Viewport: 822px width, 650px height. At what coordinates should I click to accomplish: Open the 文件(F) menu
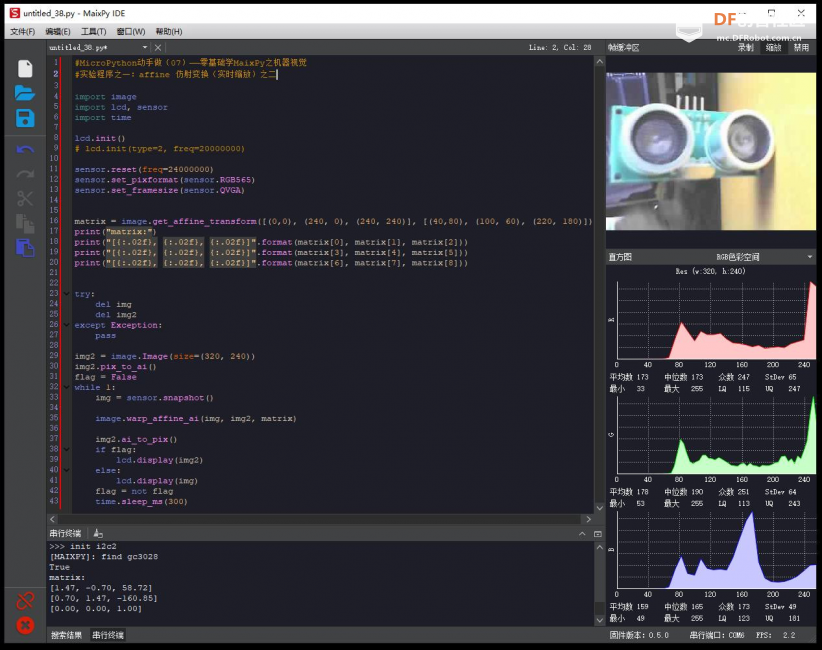tap(23, 31)
